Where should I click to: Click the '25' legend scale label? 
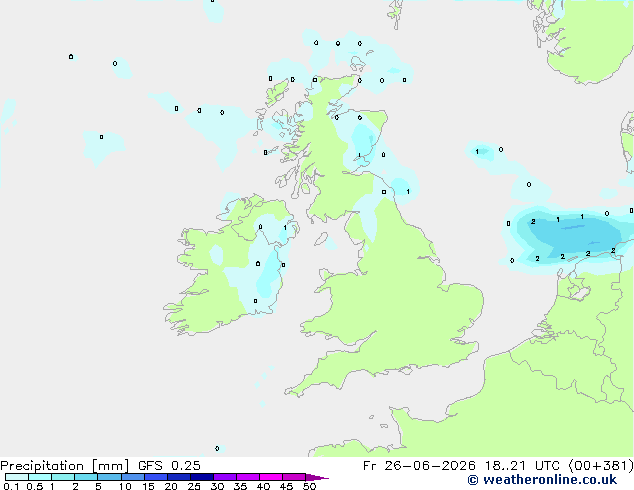(x=194, y=486)
